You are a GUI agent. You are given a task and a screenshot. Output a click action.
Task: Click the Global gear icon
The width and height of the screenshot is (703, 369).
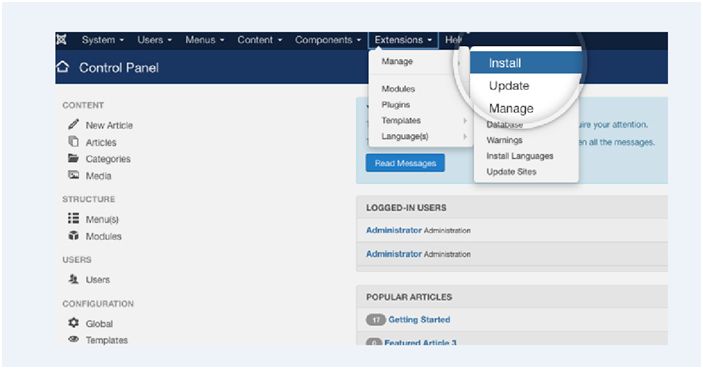[74, 323]
